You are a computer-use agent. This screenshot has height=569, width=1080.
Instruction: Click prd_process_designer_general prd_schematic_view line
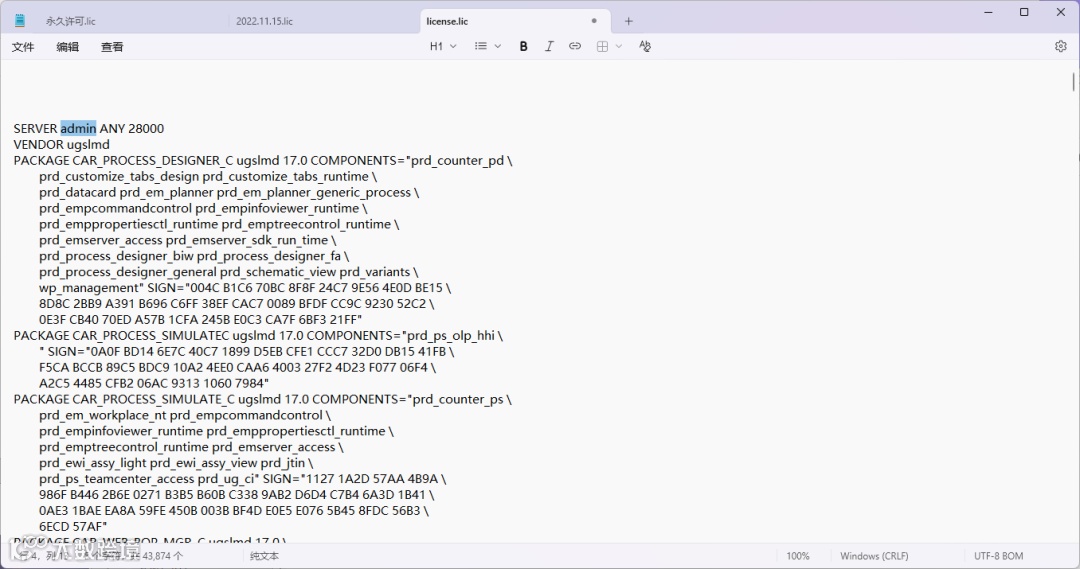tap(228, 271)
